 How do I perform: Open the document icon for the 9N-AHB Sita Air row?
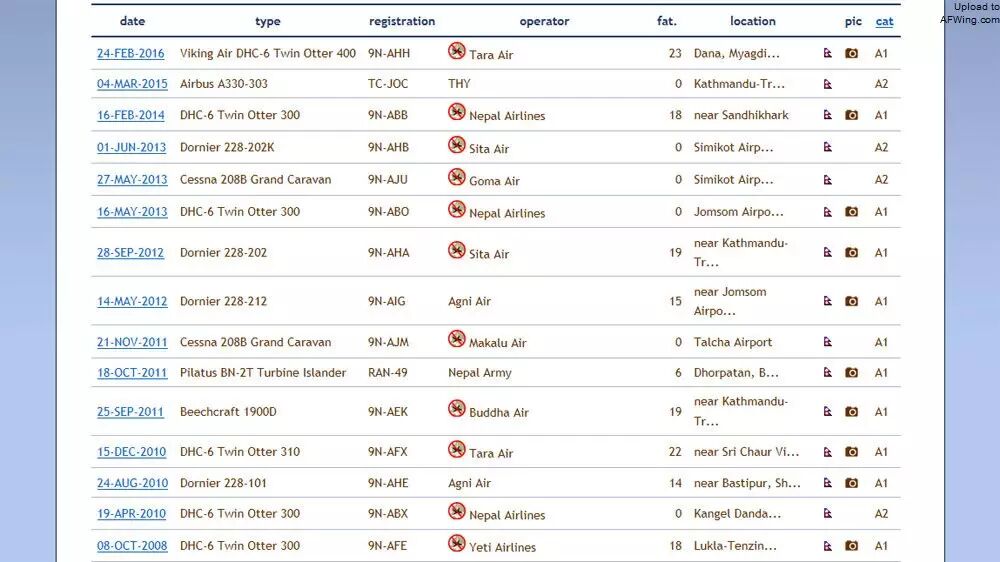(x=827, y=147)
